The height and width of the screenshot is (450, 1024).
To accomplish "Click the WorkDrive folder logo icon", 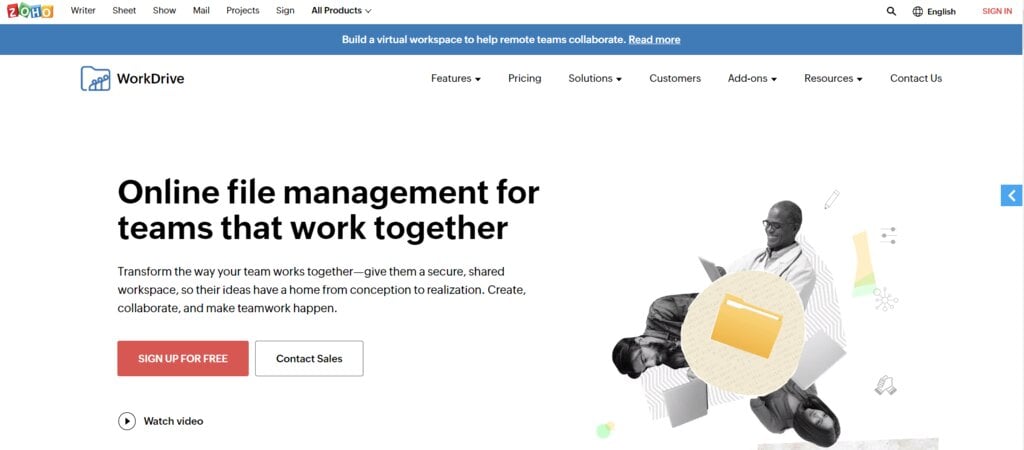I will 95,78.
